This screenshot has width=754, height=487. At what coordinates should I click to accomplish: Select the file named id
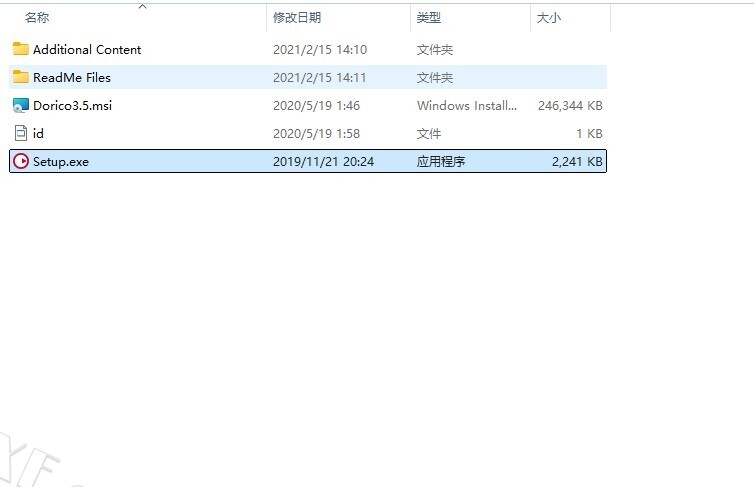[x=39, y=133]
